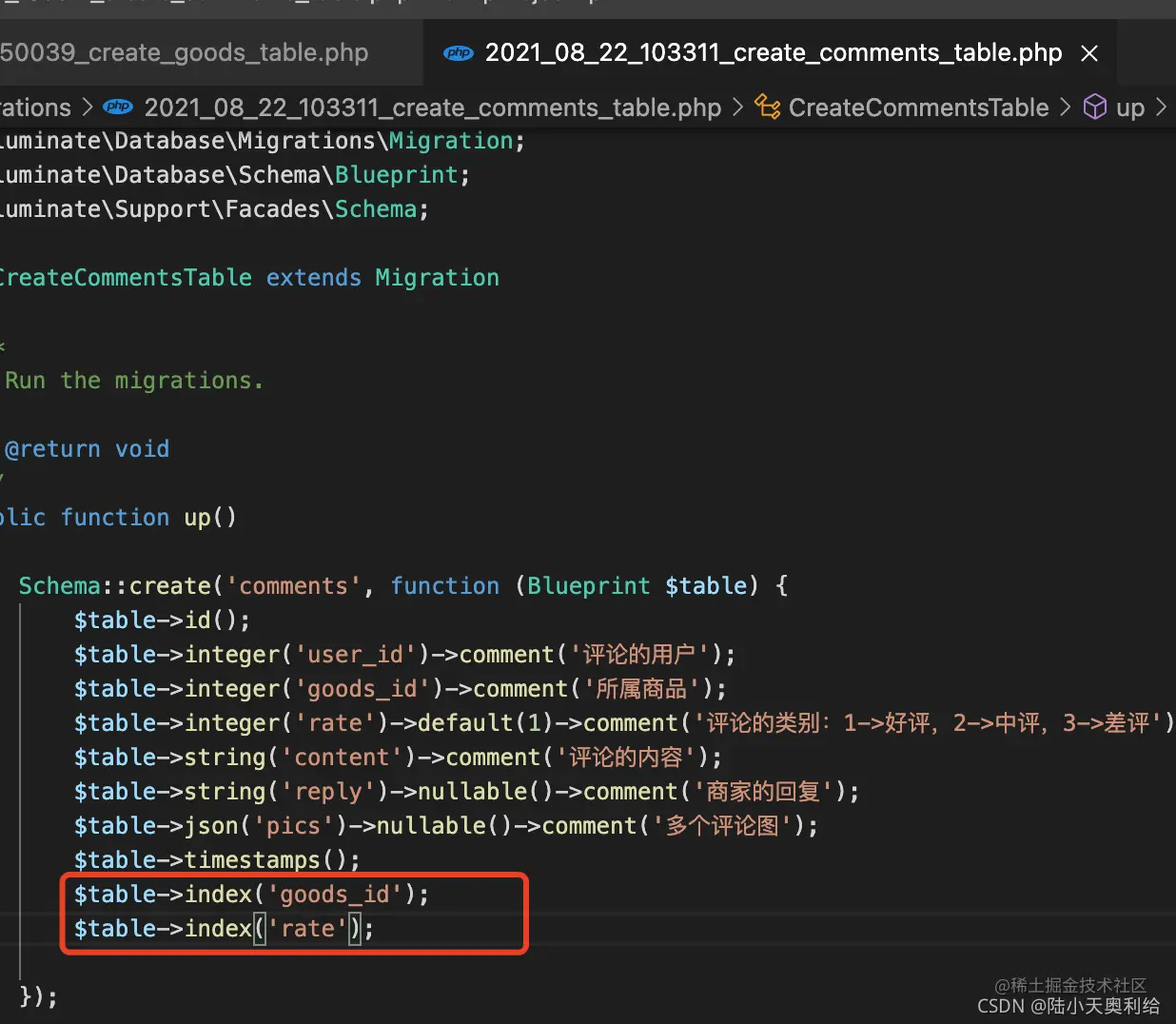Click PHP icon on comments table tab
The width and height of the screenshot is (1176, 1024).
coord(459,53)
